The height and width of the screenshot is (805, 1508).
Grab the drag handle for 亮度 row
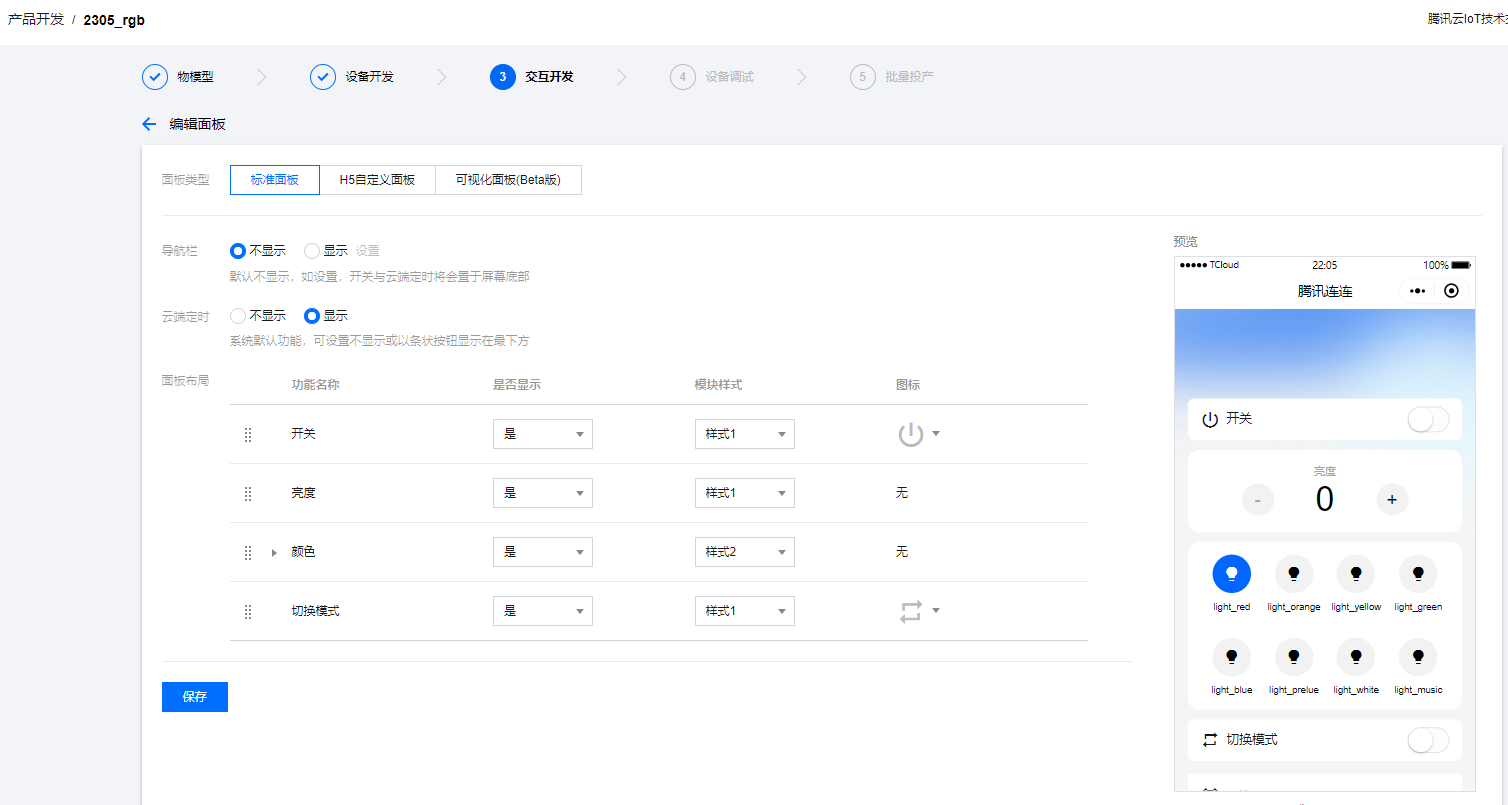(x=248, y=493)
